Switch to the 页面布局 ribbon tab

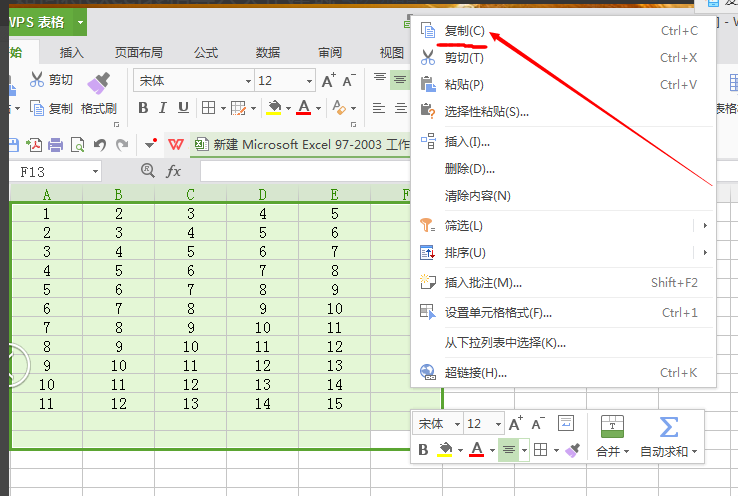[138, 52]
